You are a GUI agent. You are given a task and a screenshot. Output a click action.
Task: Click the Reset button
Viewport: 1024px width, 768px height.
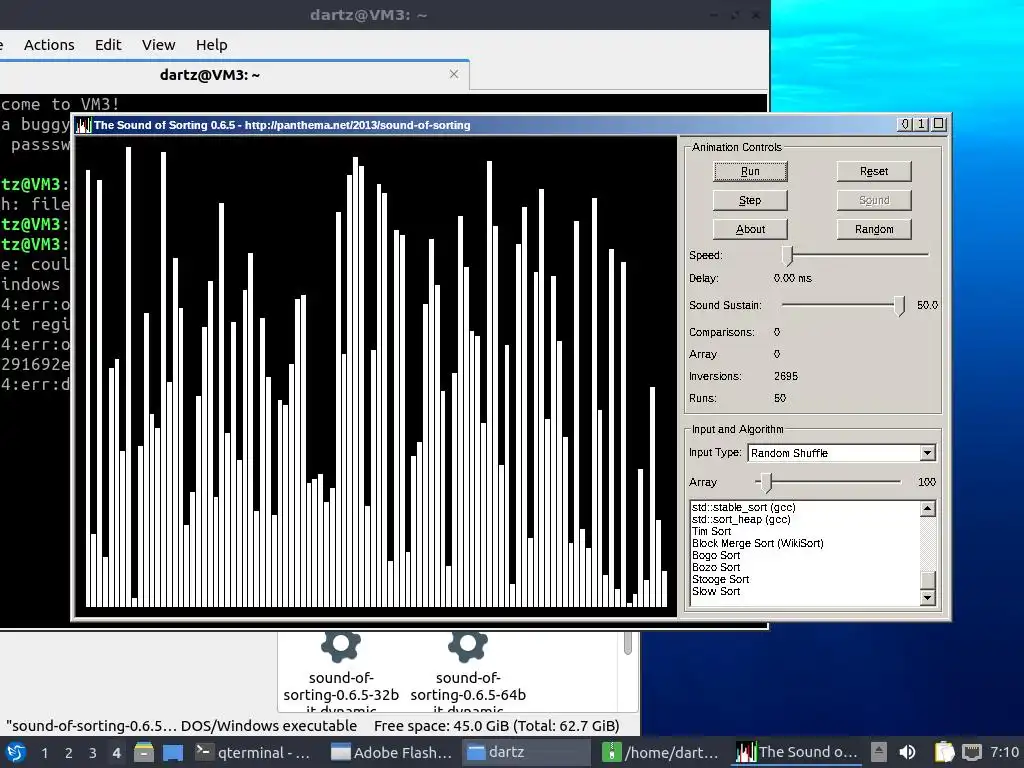click(x=874, y=171)
